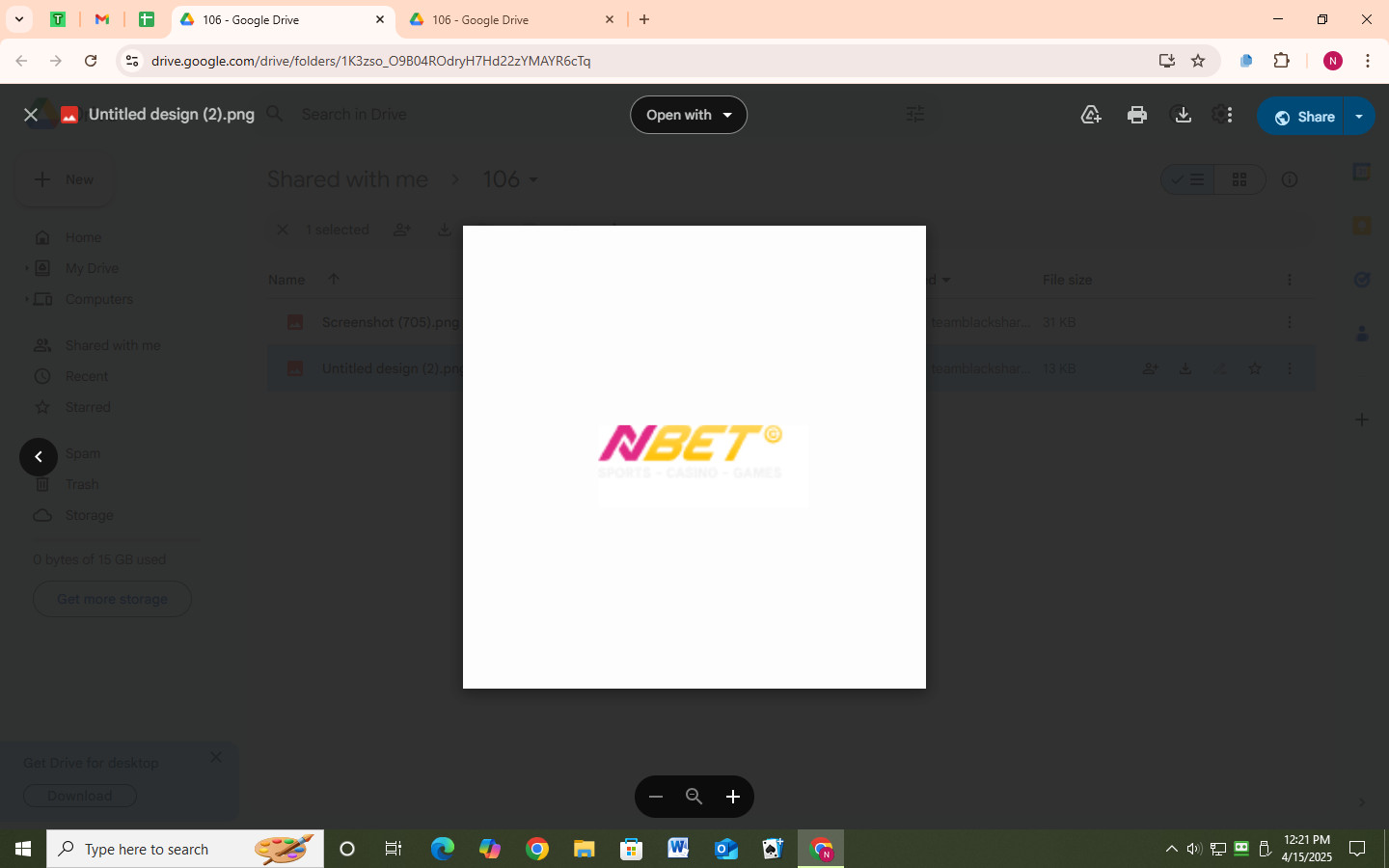Open the 'Open with' dropdown

[689, 115]
